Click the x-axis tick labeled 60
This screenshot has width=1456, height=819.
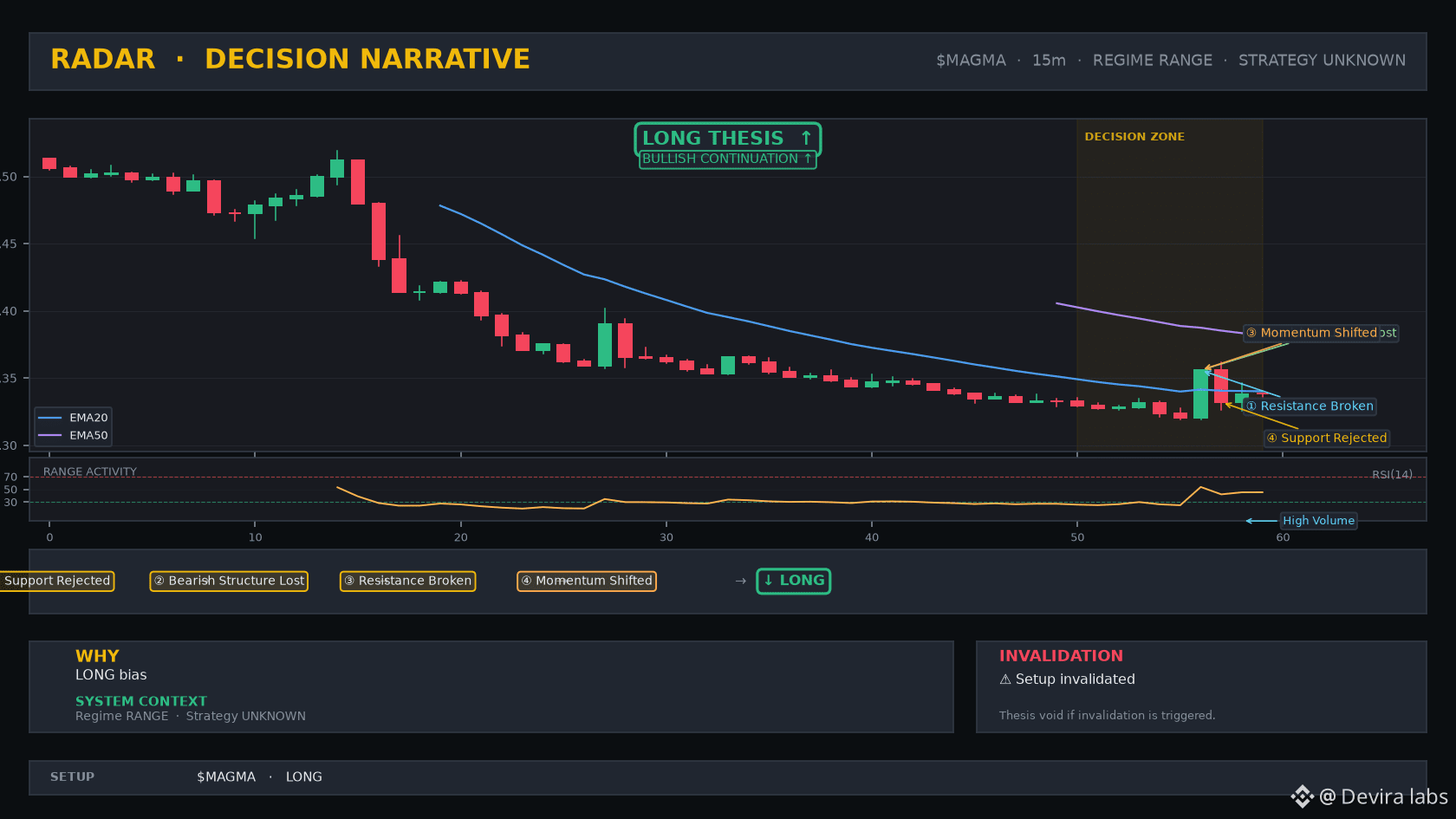1283,537
